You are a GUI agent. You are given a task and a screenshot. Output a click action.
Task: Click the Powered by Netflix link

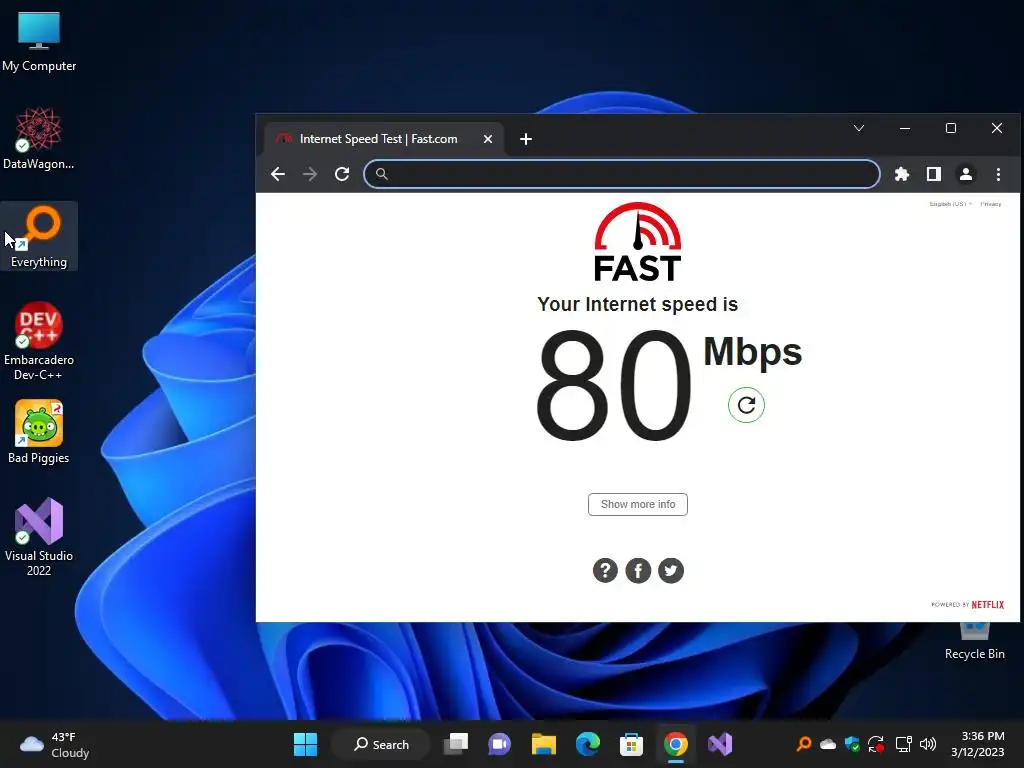pos(967,605)
